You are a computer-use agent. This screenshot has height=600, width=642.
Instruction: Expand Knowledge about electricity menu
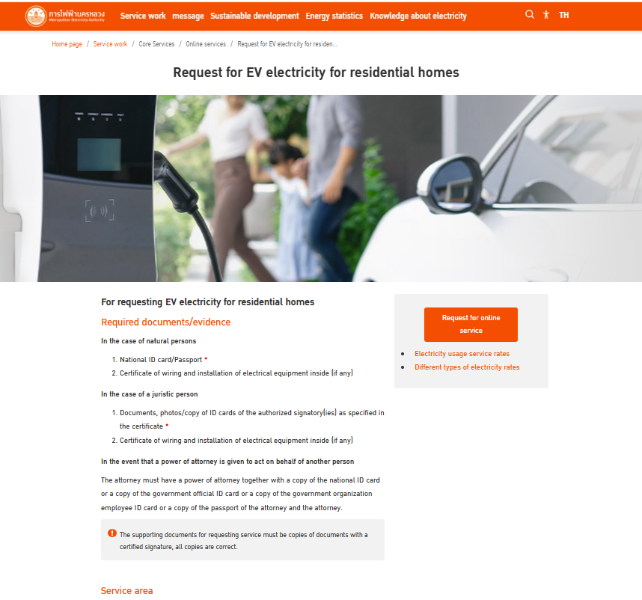point(418,16)
